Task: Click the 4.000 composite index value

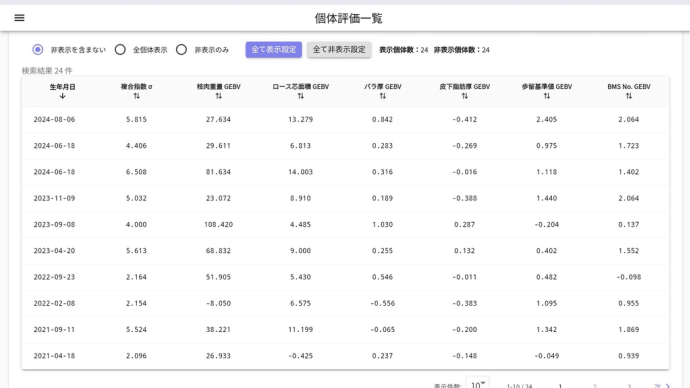Action: [136, 224]
